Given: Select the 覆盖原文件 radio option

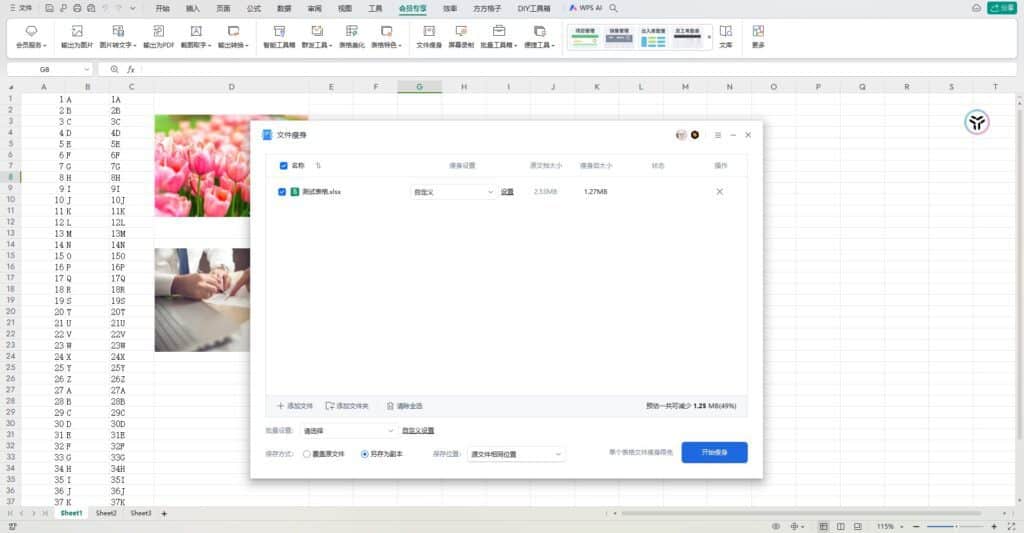Looking at the screenshot, I should click(x=306, y=454).
